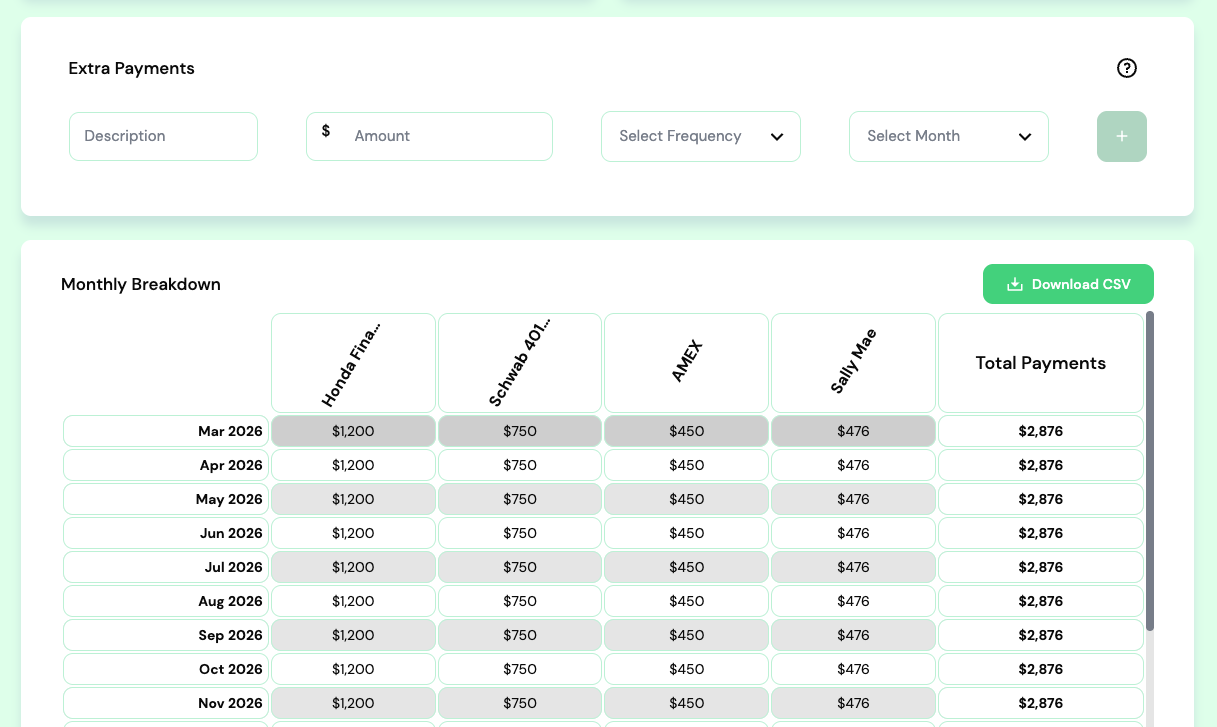Screen dimensions: 1217x727
Task: Open the Extra Payments help icon
Action: pos(1127,68)
